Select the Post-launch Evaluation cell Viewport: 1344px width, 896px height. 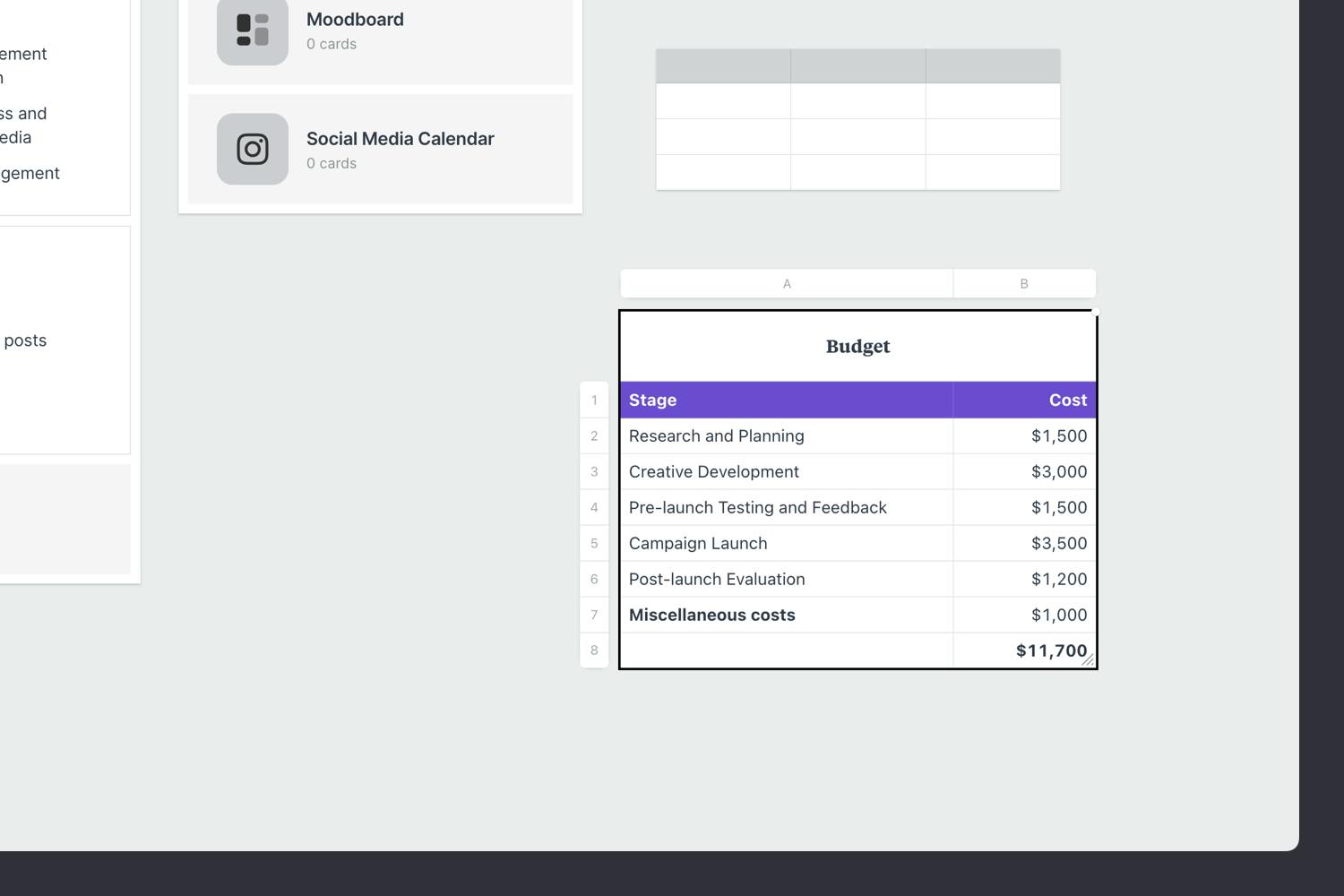click(x=786, y=580)
